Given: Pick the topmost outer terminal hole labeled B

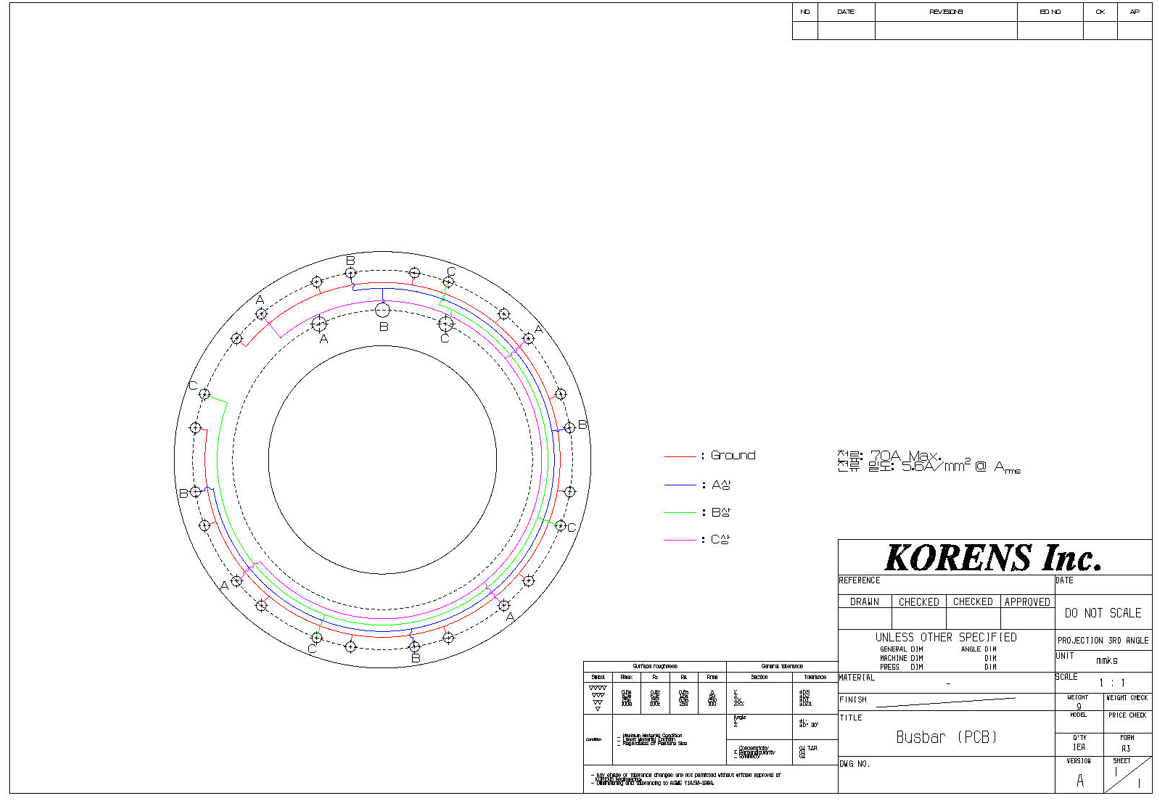Looking at the screenshot, I should [351, 273].
